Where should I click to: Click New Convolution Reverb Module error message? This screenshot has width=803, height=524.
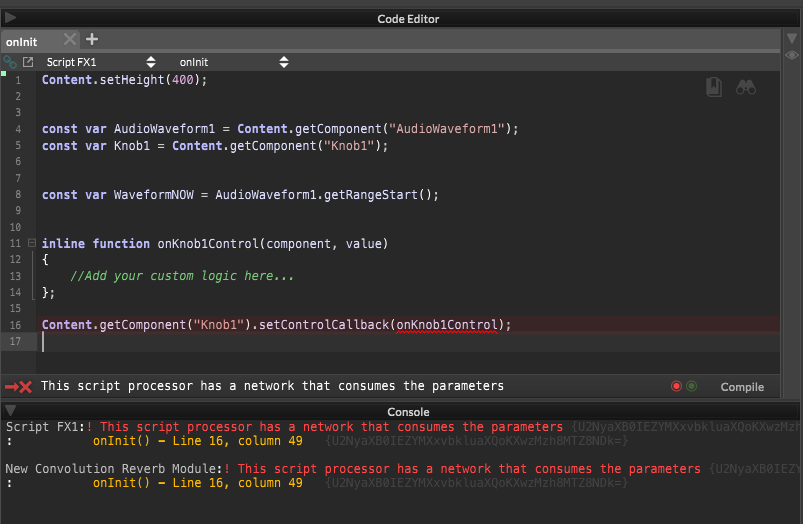(469, 469)
